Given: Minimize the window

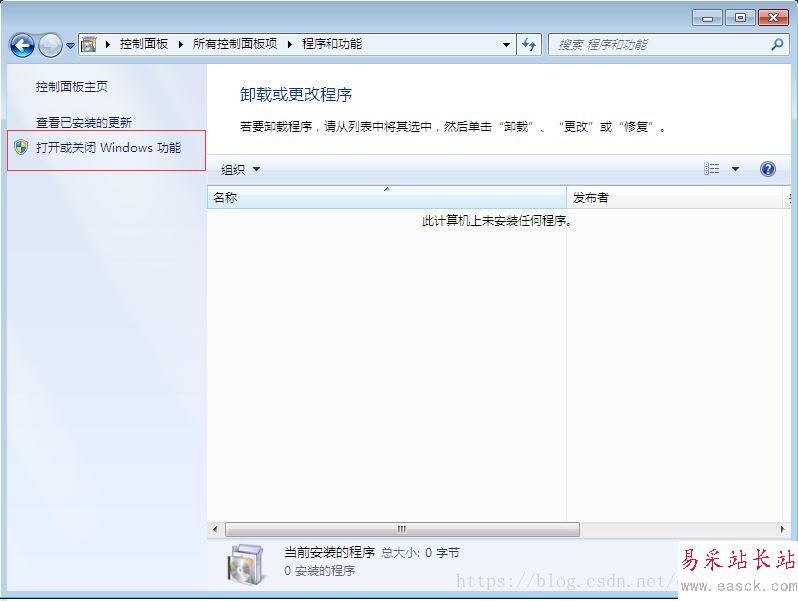Looking at the screenshot, I should pos(707,18).
